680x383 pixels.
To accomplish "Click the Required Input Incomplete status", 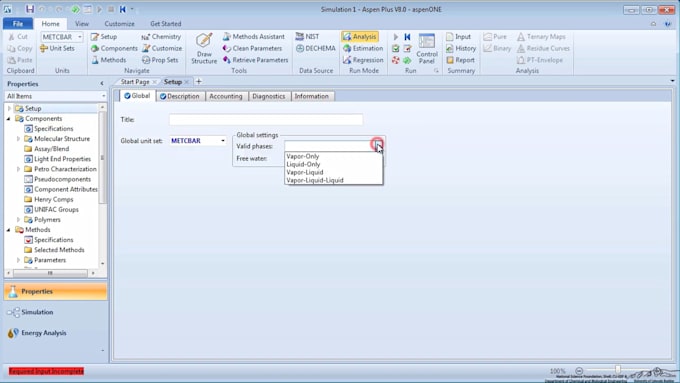I will 46,371.
